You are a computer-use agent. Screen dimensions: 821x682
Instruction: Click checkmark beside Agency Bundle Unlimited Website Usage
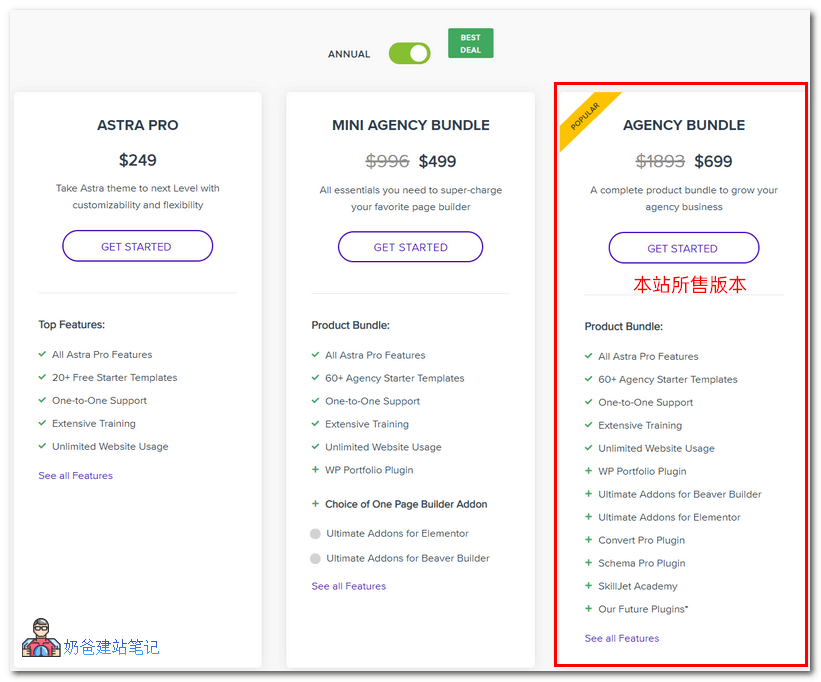589,448
